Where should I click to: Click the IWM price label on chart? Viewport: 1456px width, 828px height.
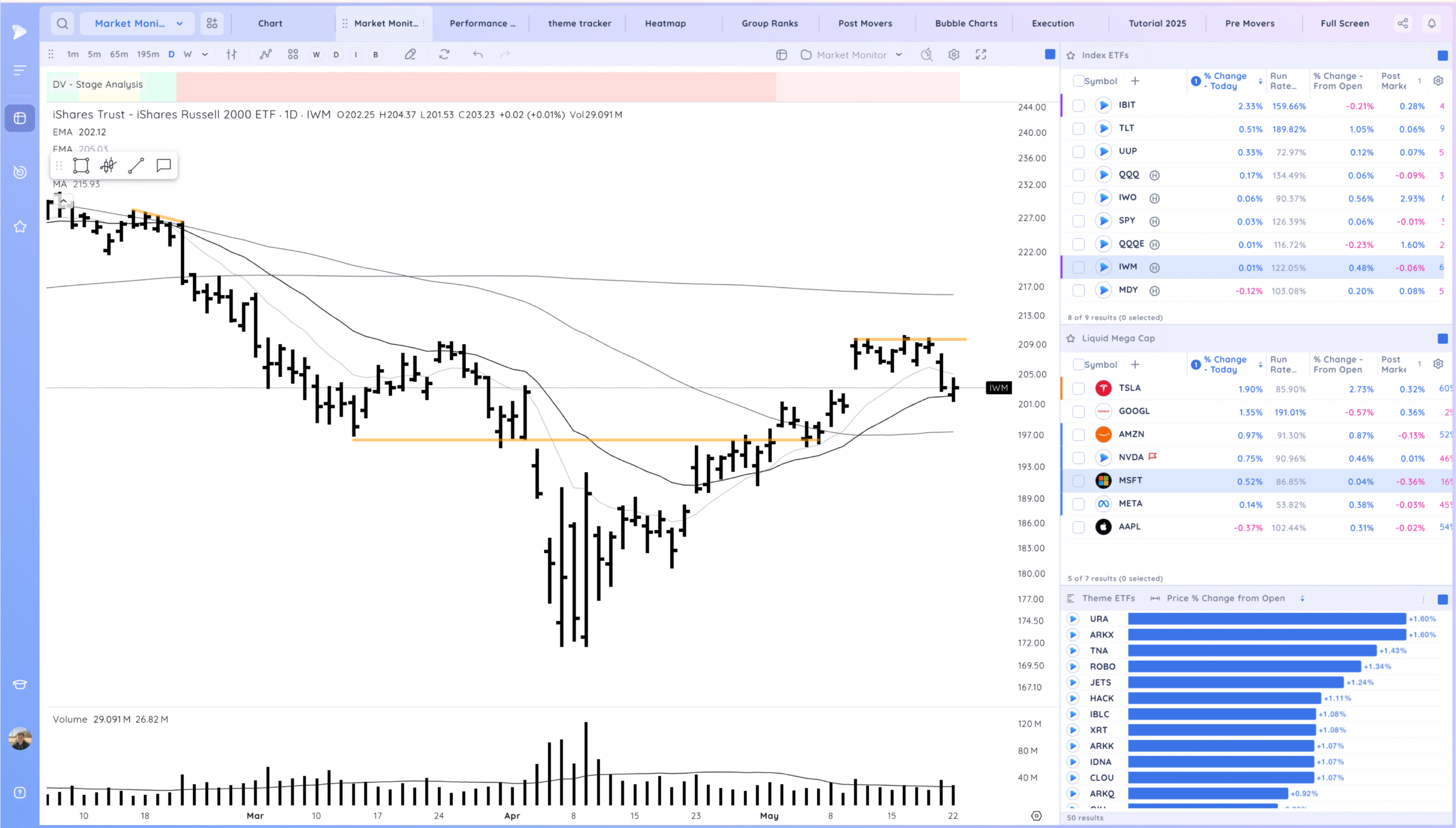[x=999, y=388]
